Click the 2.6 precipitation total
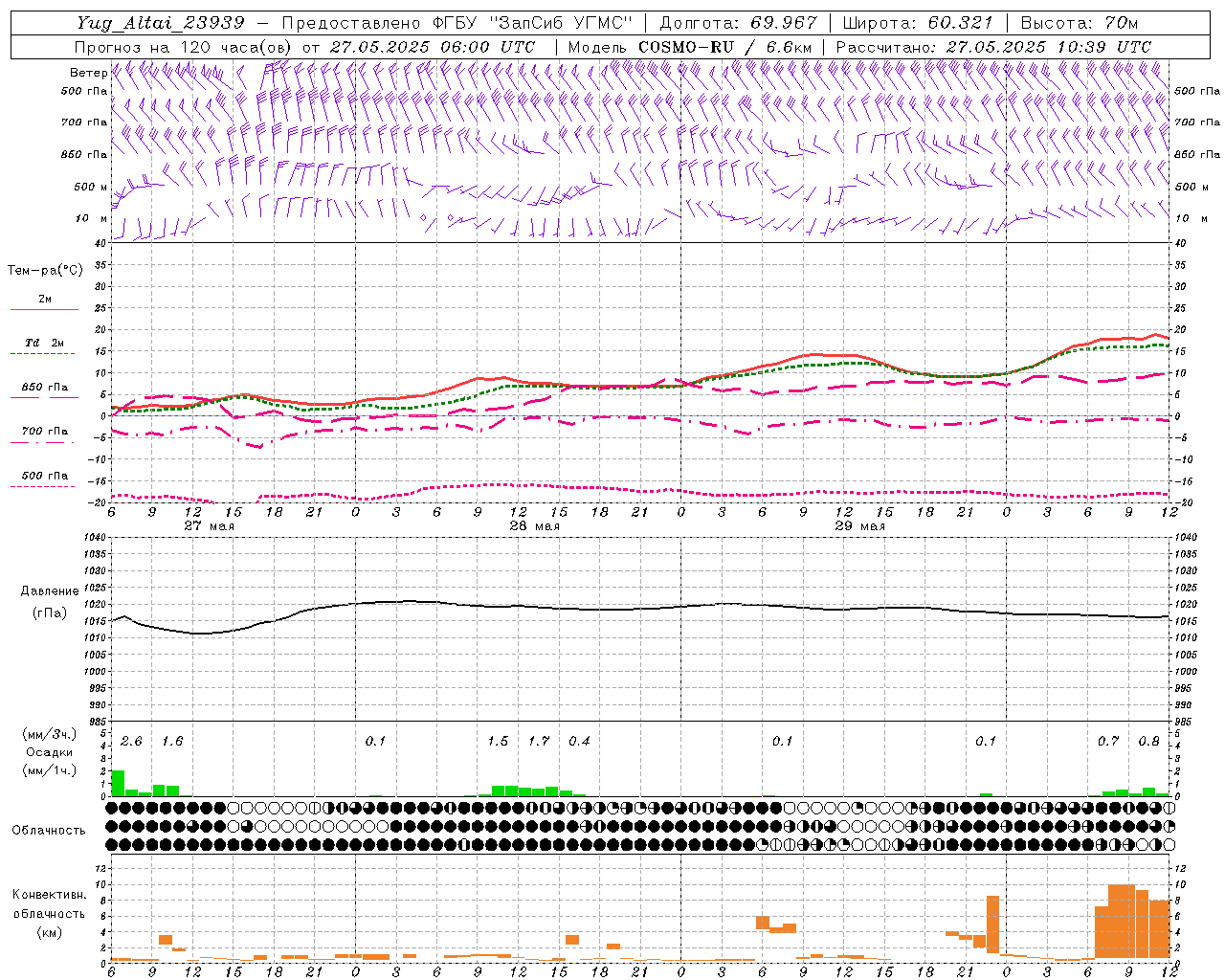1225x980 pixels. tap(131, 742)
